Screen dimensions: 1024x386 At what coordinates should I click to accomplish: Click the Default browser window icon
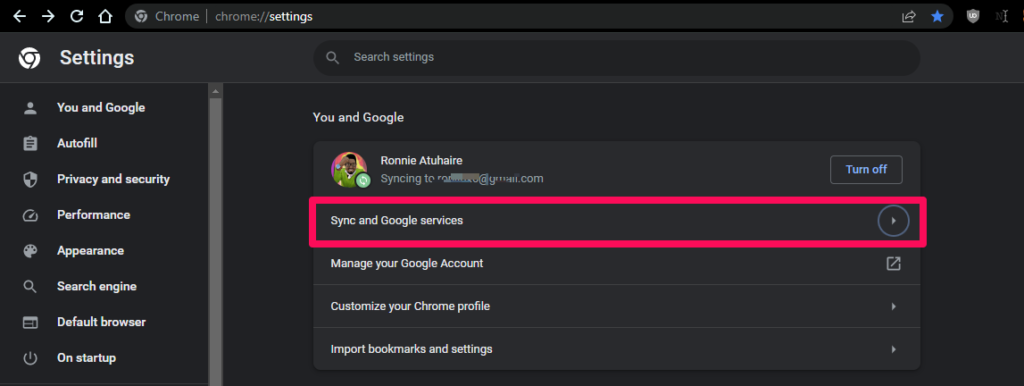pos(30,322)
